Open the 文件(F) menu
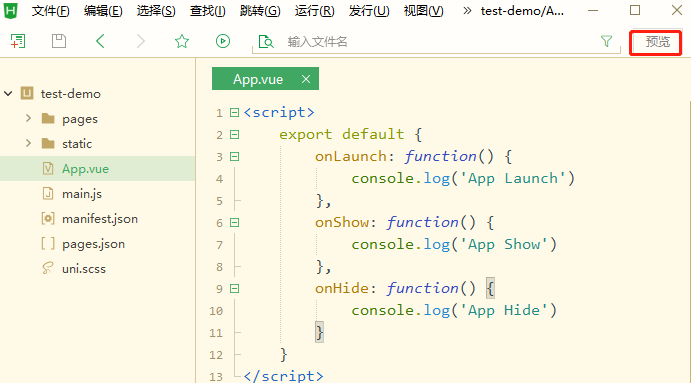Screen dimensions: 691x383 pyautogui.click(x=50, y=11)
